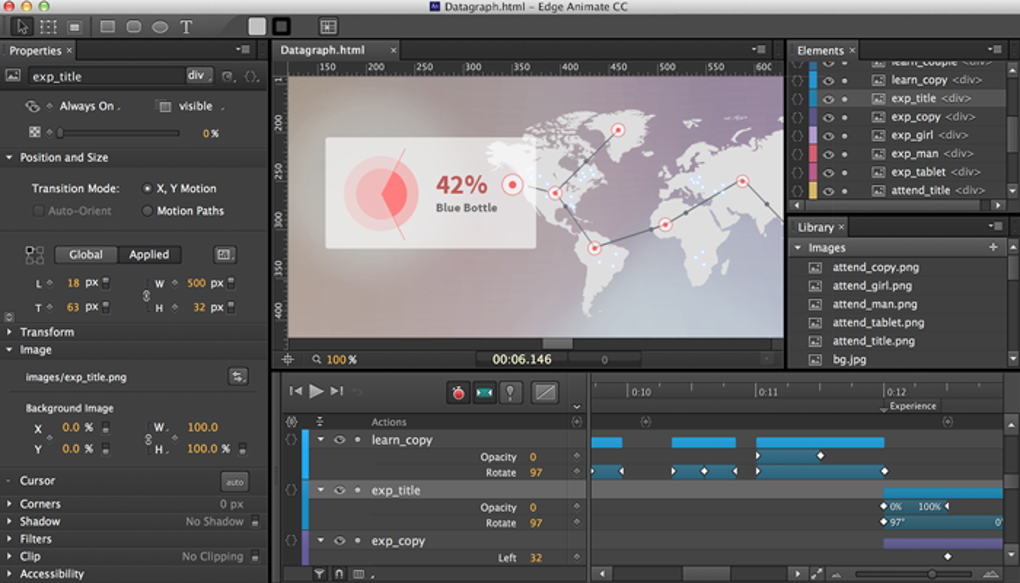Choose the Rounded Rectangle tool

pyautogui.click(x=134, y=27)
